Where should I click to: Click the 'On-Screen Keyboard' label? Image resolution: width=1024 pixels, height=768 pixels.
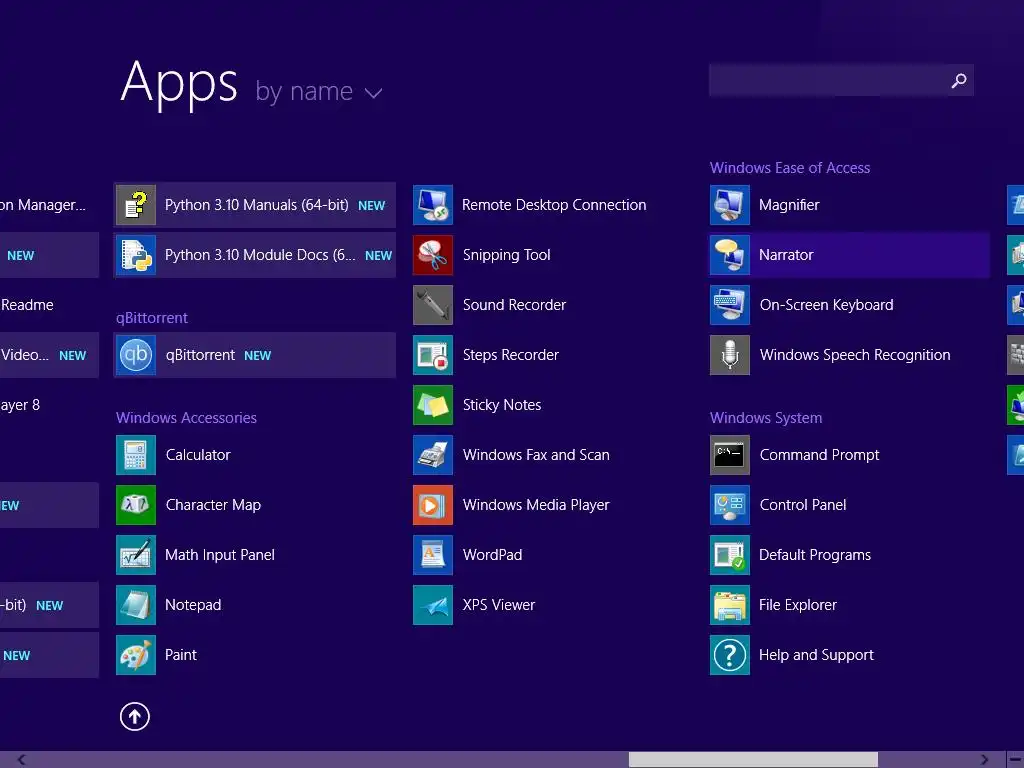pyautogui.click(x=826, y=305)
